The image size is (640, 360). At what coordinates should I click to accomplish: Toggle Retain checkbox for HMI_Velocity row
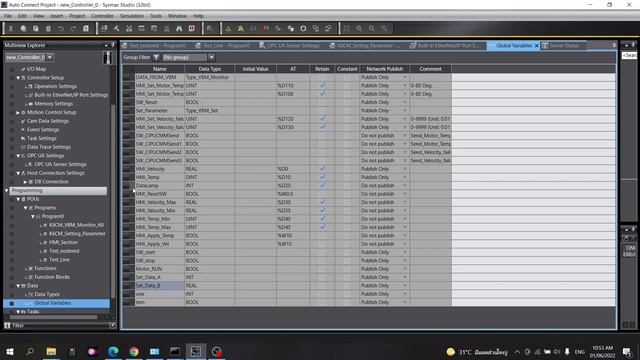tap(322, 169)
